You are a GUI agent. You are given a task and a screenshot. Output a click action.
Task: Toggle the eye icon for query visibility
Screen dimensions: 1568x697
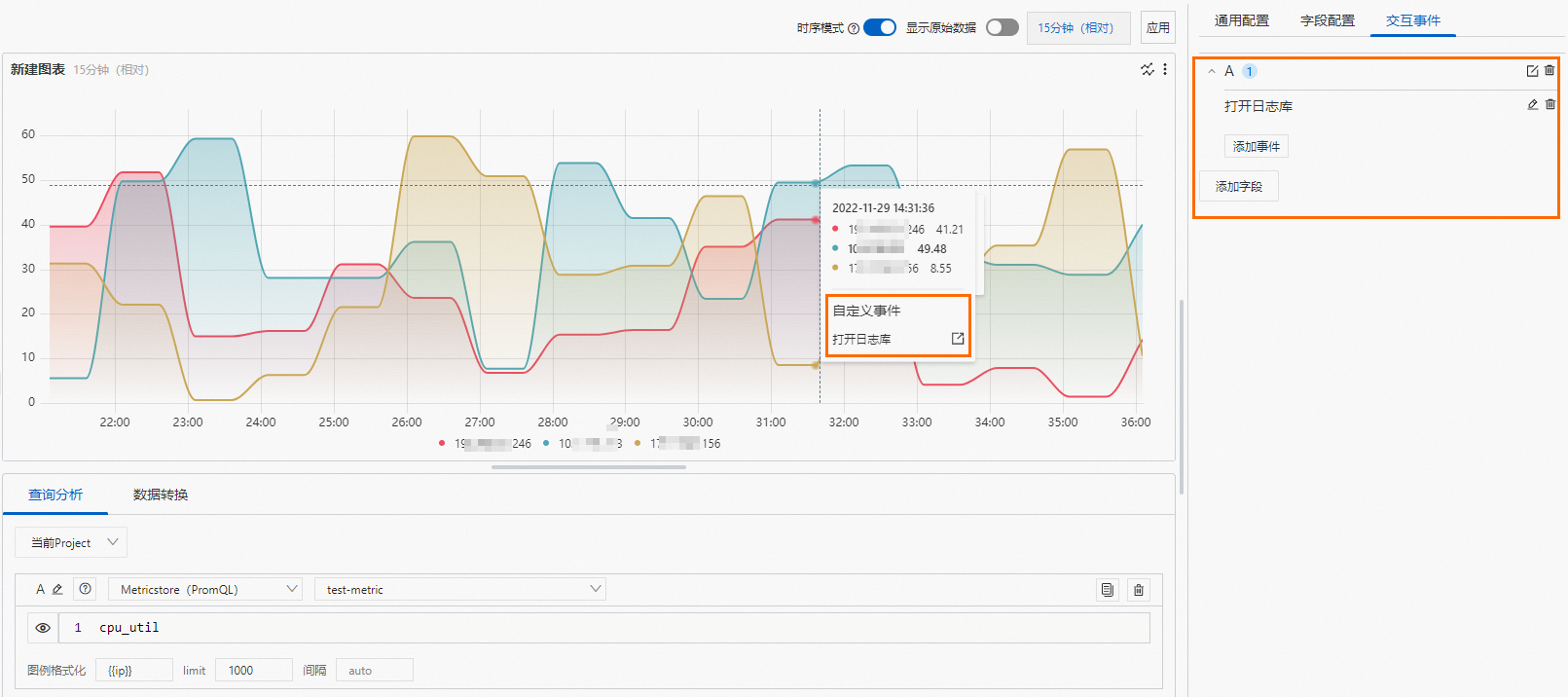[x=43, y=628]
